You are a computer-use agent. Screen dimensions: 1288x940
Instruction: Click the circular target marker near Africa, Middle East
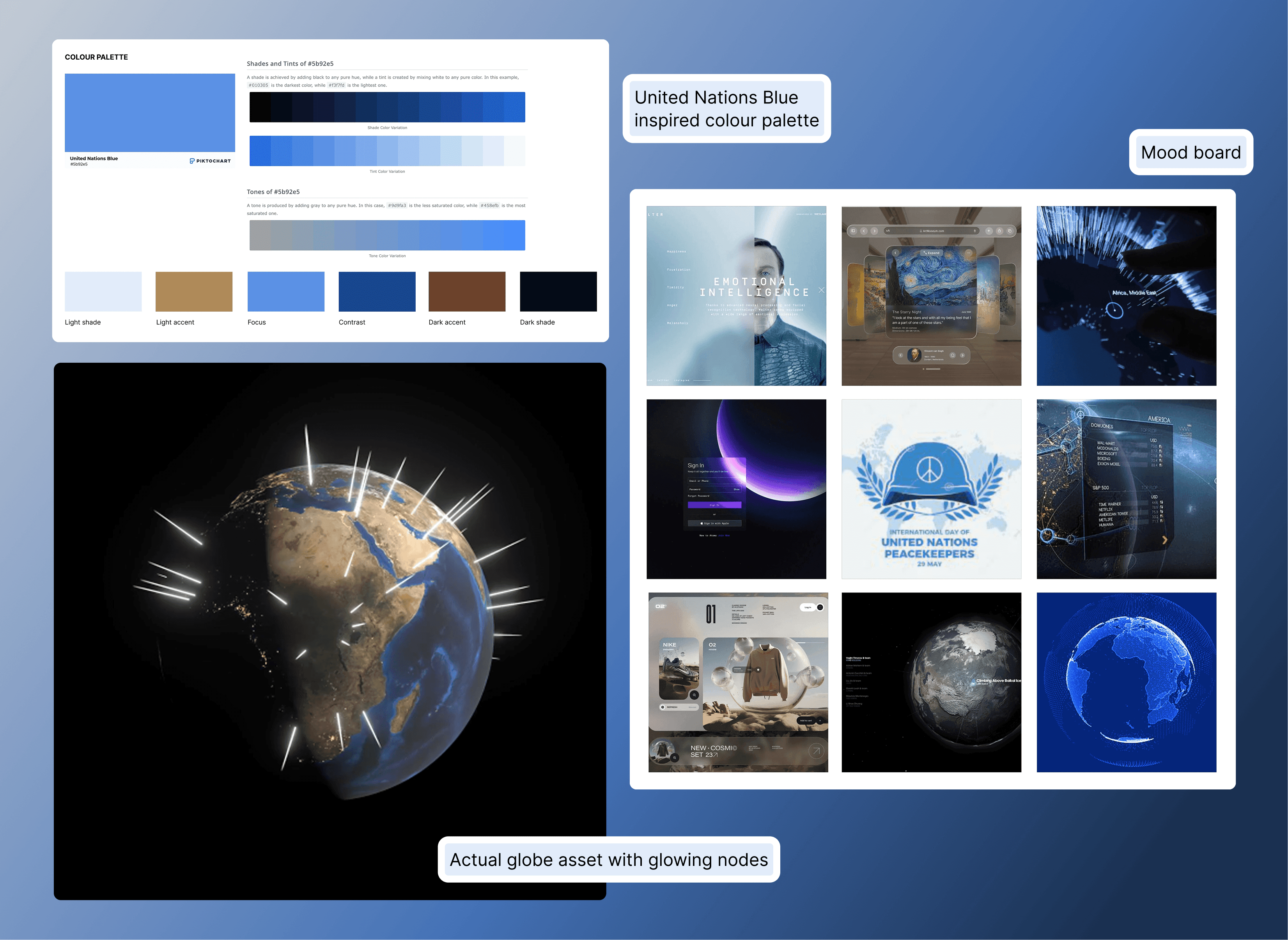[1114, 310]
